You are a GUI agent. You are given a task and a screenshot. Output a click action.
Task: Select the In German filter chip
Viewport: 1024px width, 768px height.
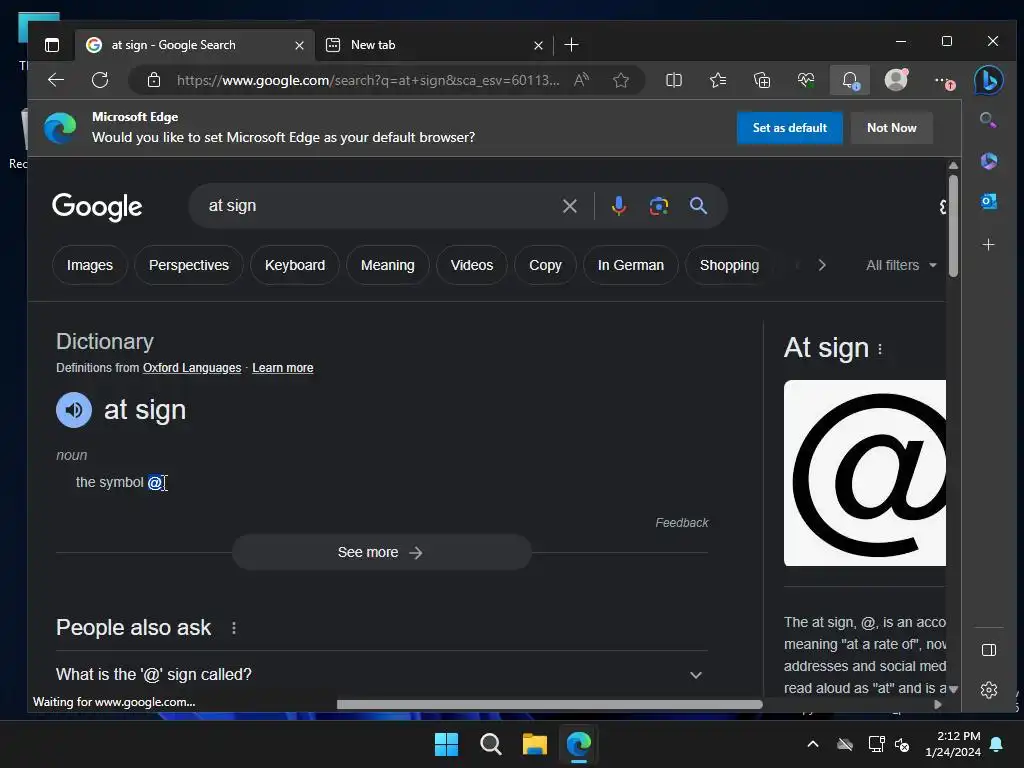[631, 265]
